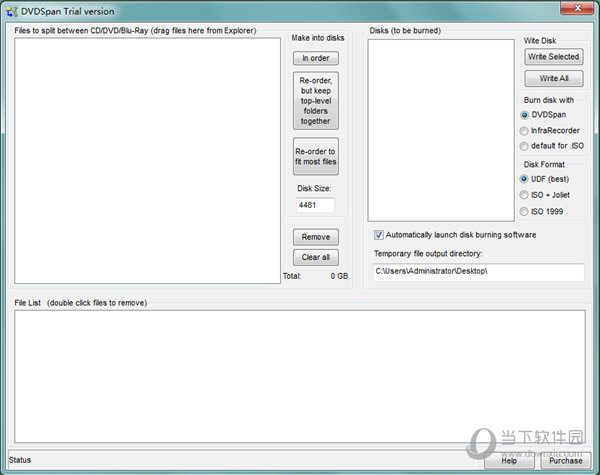Click the Remove button

pyautogui.click(x=316, y=237)
